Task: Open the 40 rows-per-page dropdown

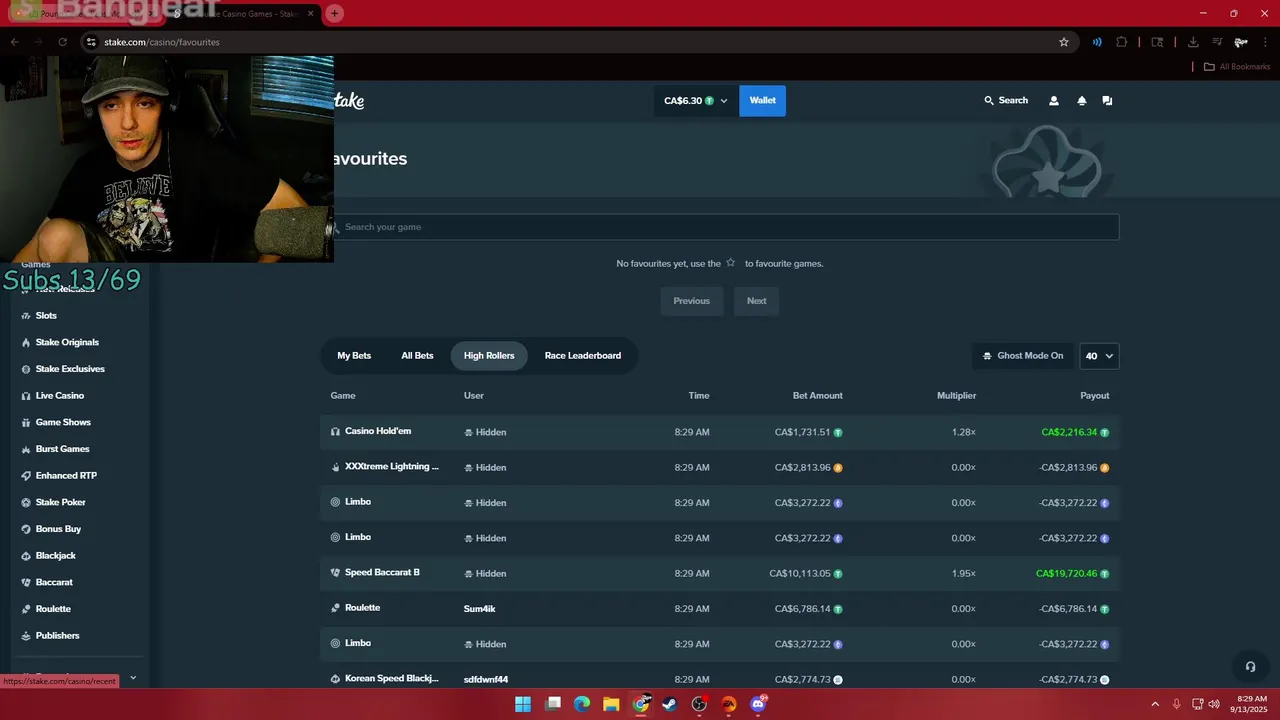Action: pos(1099,356)
